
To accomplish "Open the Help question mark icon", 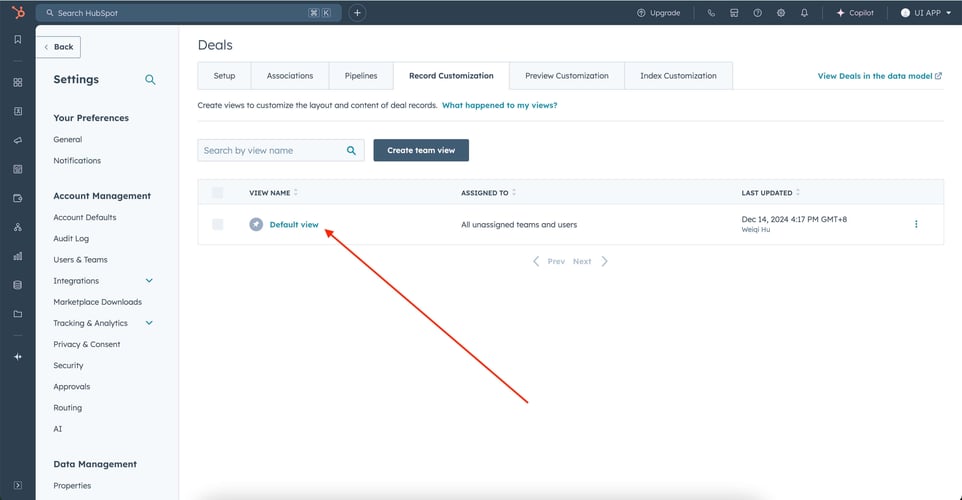I will pos(757,12).
